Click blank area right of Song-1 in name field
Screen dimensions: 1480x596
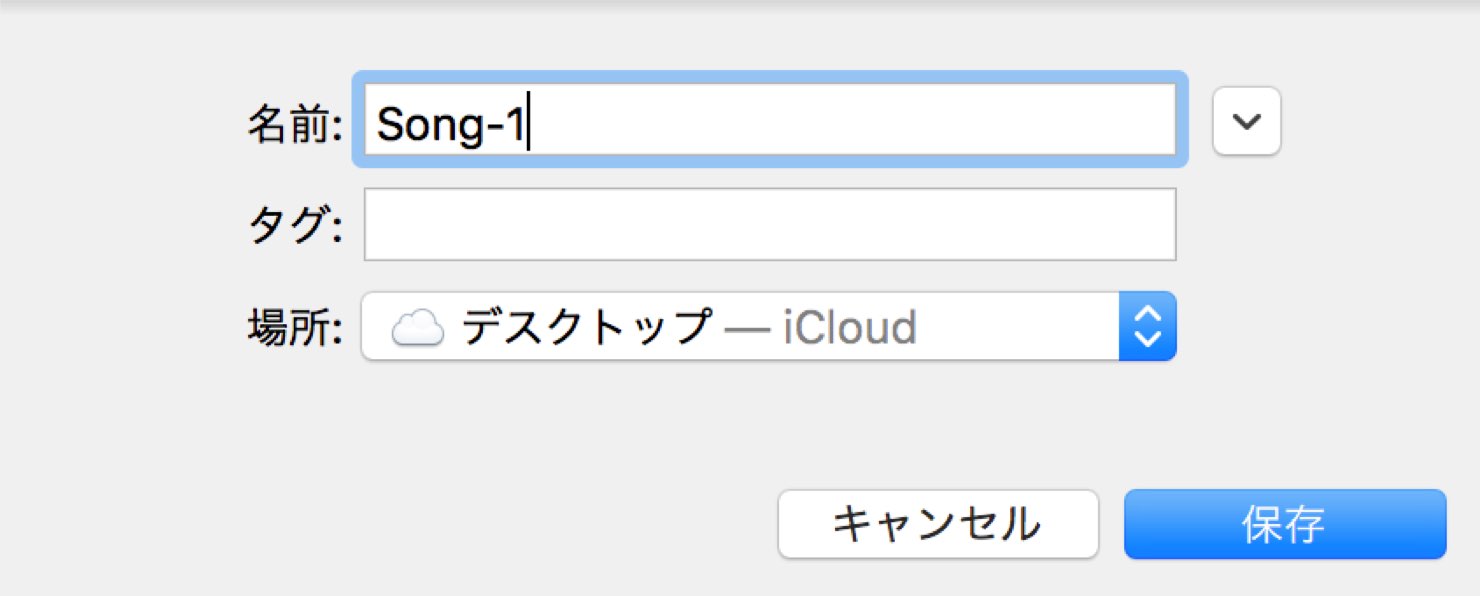click(850, 120)
